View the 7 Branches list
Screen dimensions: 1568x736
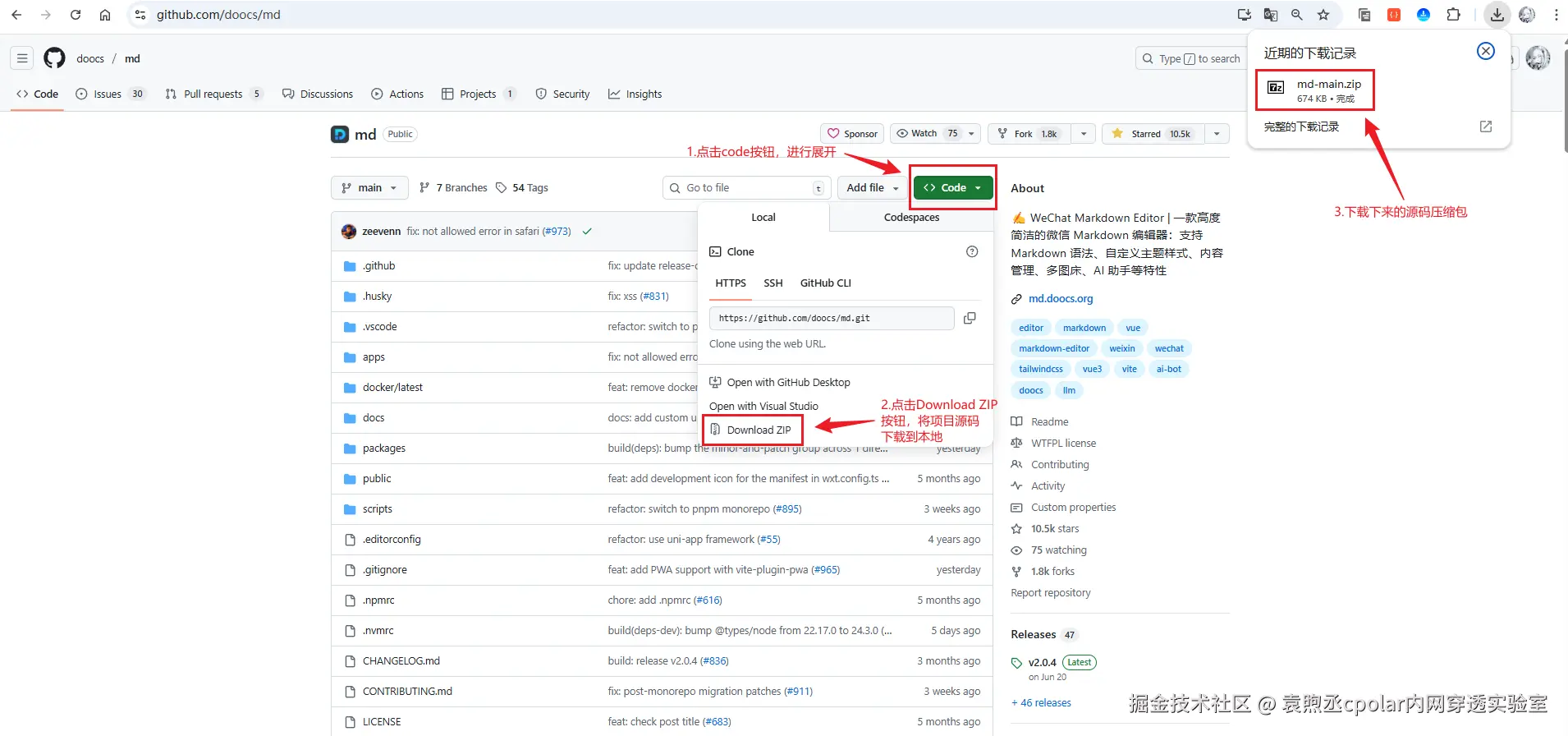pyautogui.click(x=453, y=188)
